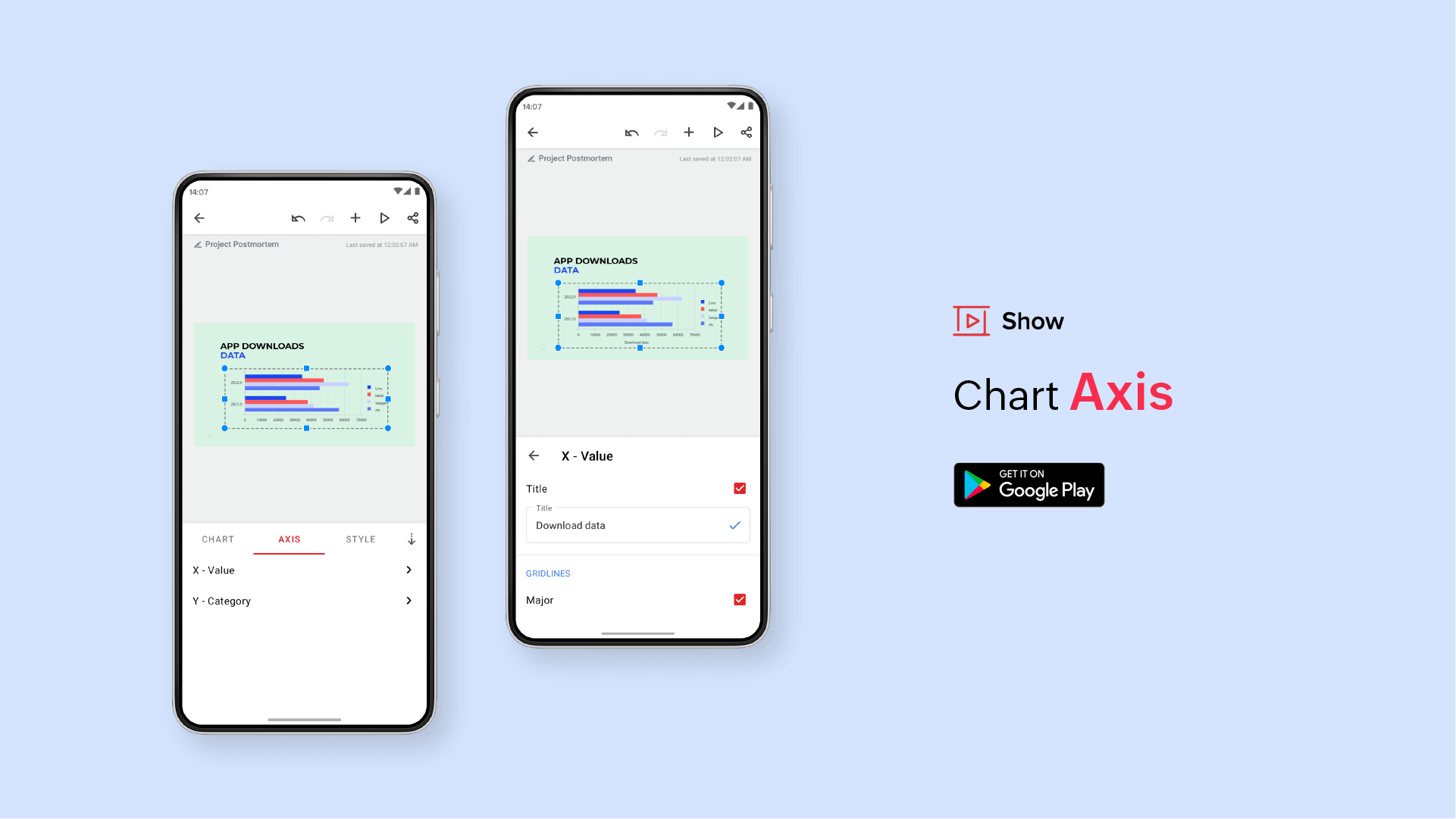Viewport: 1456px width, 819px height.
Task: Click the redo arrow icon
Action: [327, 218]
